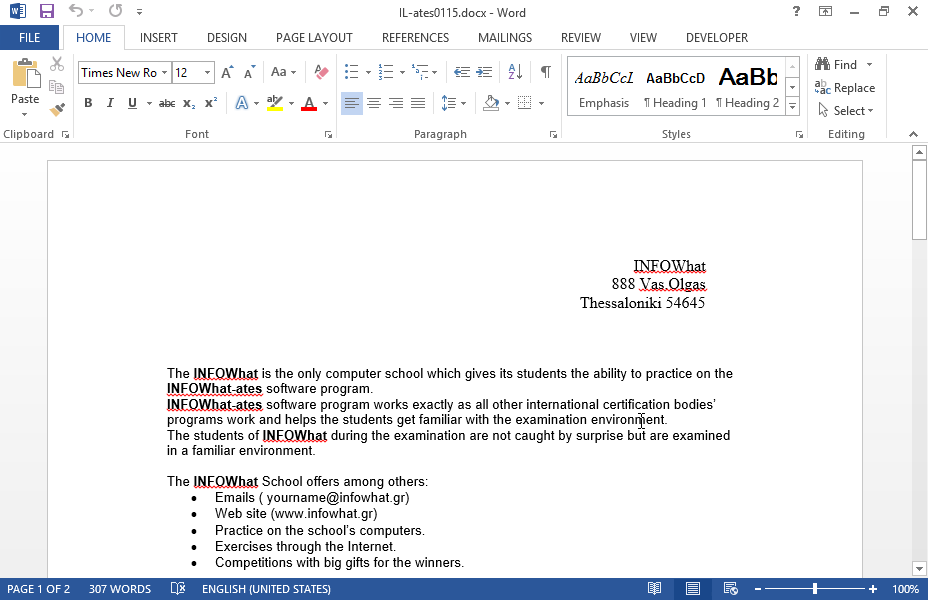Viewport: 928px width, 600px height.
Task: Click the Zoom In plus button
Action: pyautogui.click(x=873, y=589)
